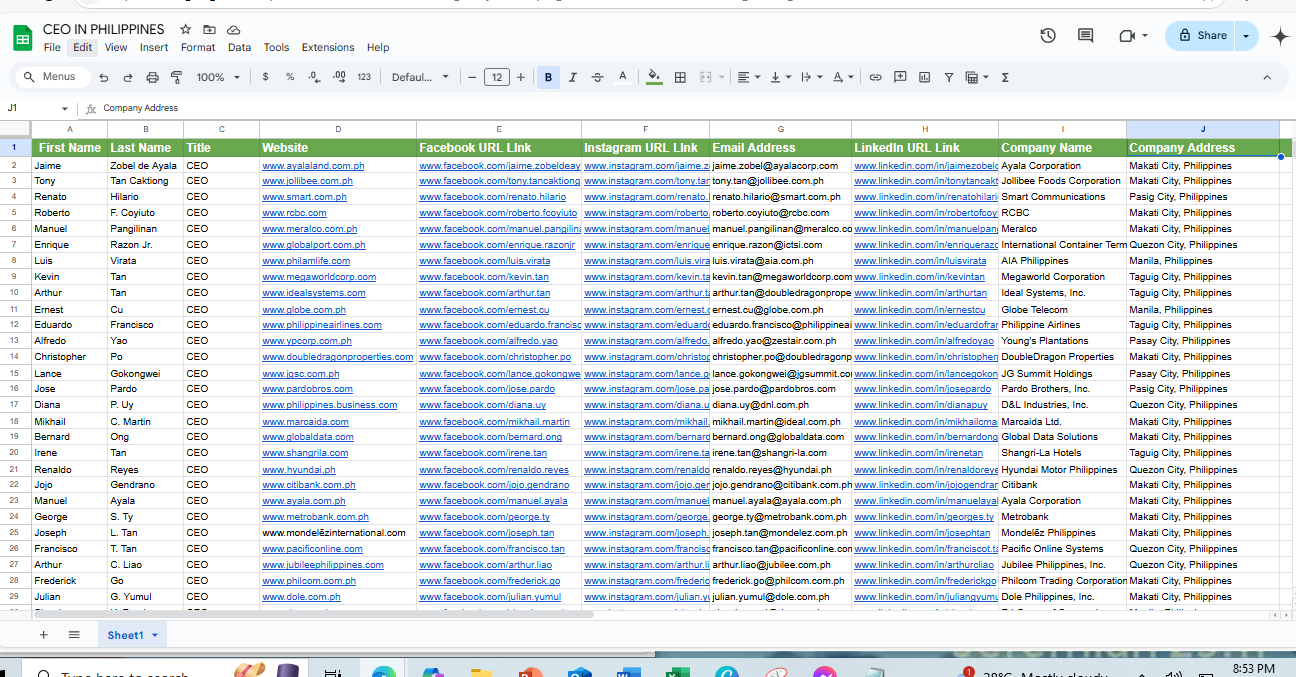Open the Edit menu
Screen dimensions: 1296x677
click(82, 47)
